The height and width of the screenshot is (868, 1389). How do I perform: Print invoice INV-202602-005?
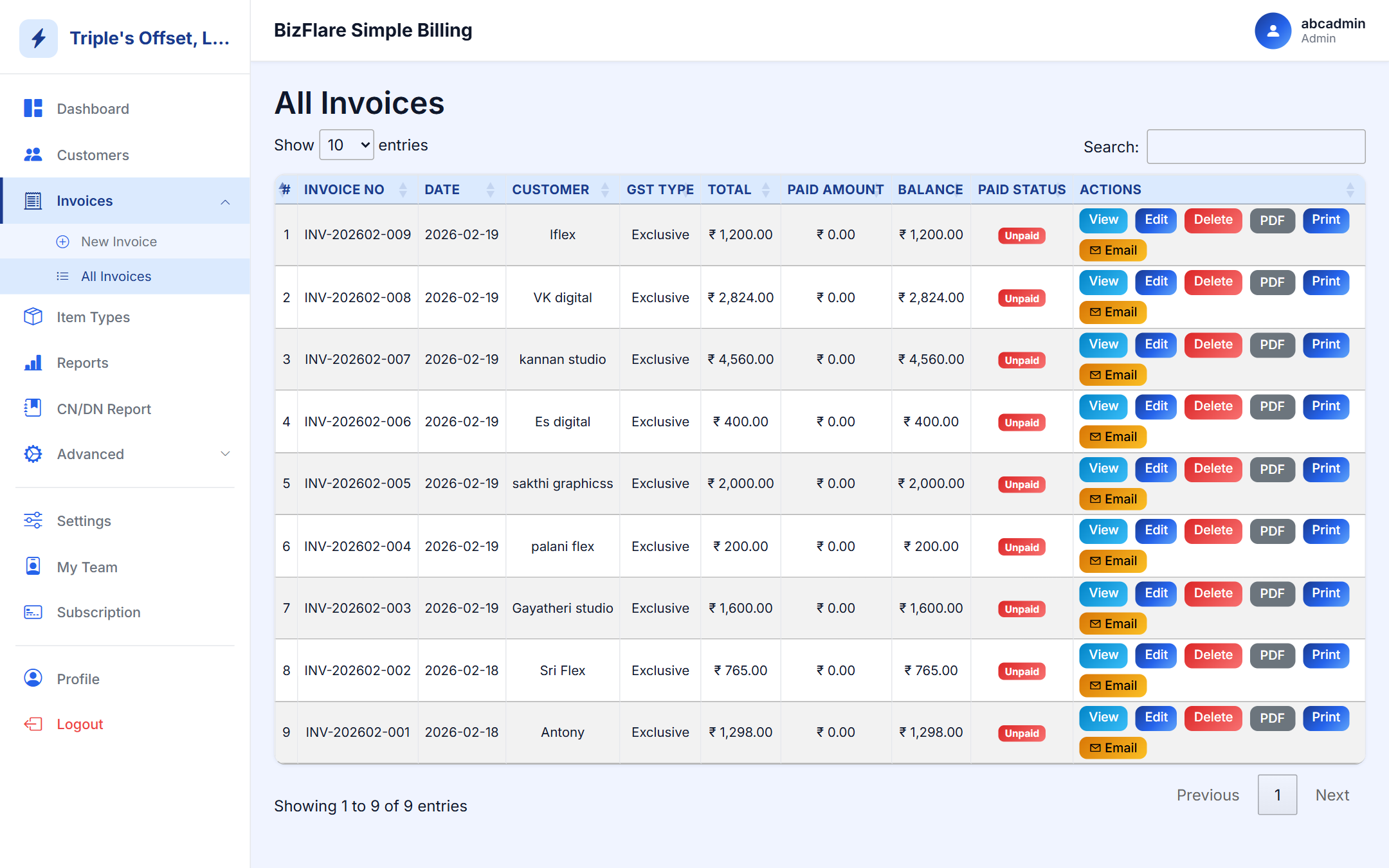(1326, 469)
